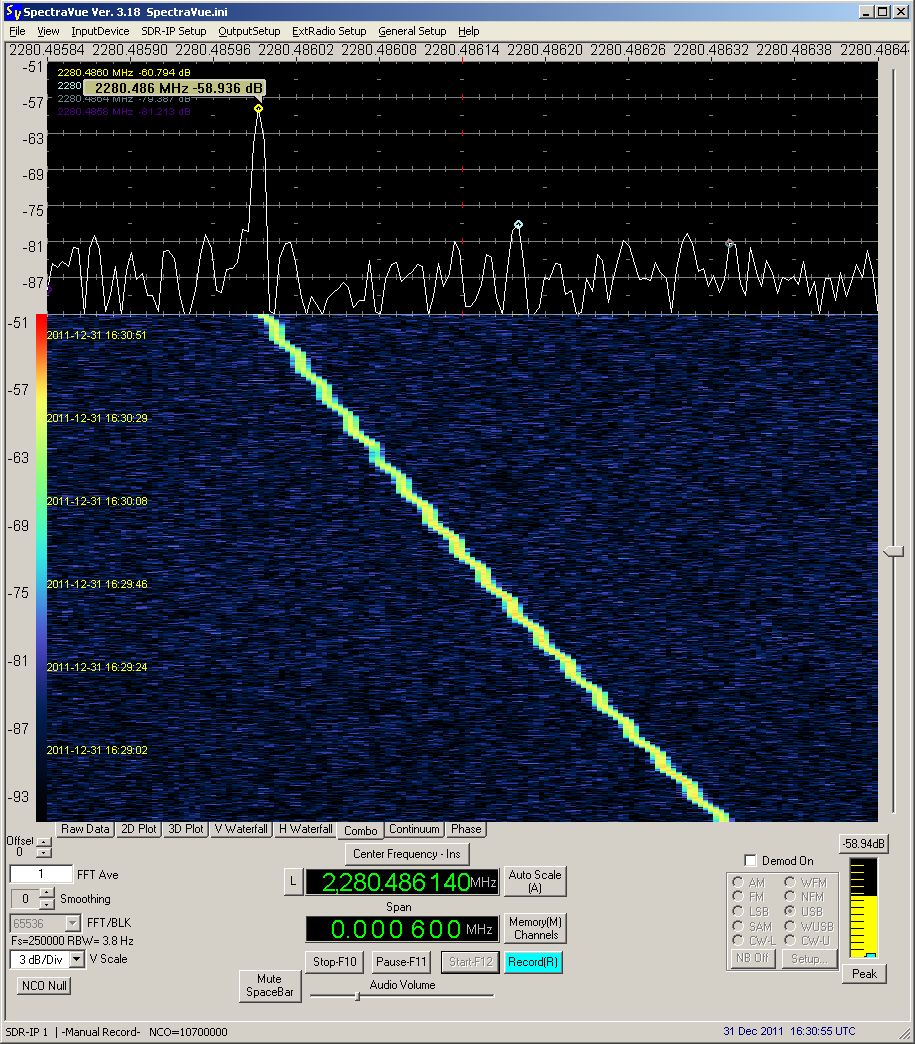
Task: Switch to the 3D Plot tab
Action: point(186,829)
